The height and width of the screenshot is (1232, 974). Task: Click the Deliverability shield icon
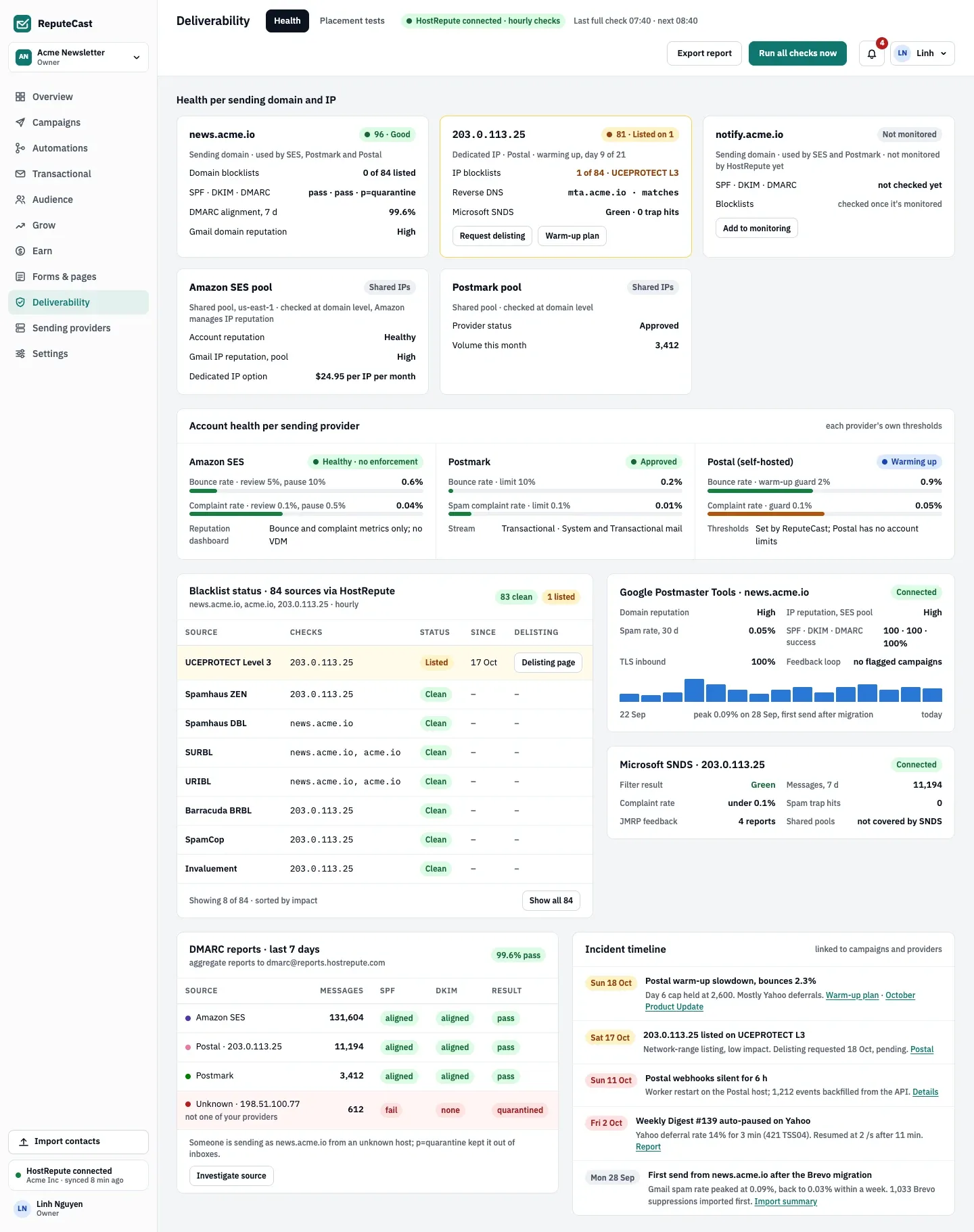(x=20, y=302)
